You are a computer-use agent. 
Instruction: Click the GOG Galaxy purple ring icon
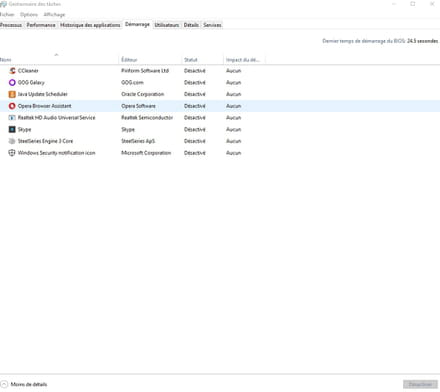pyautogui.click(x=12, y=82)
